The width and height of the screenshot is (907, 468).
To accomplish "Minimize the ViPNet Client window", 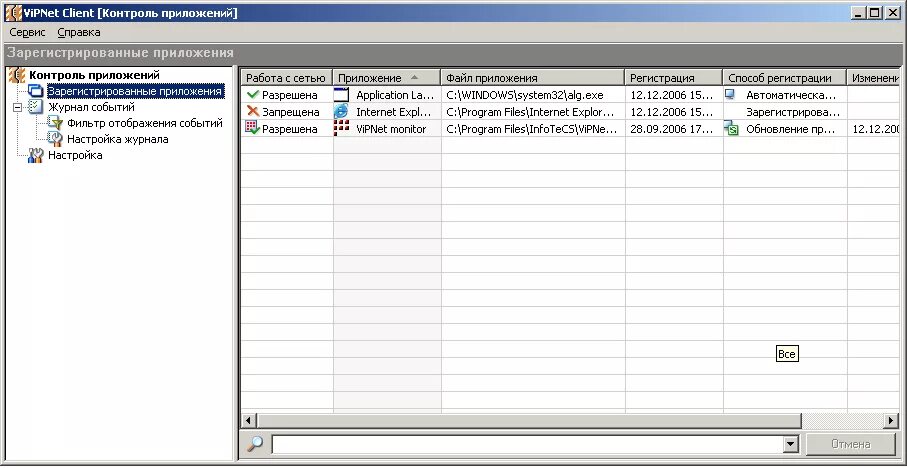I will point(859,13).
